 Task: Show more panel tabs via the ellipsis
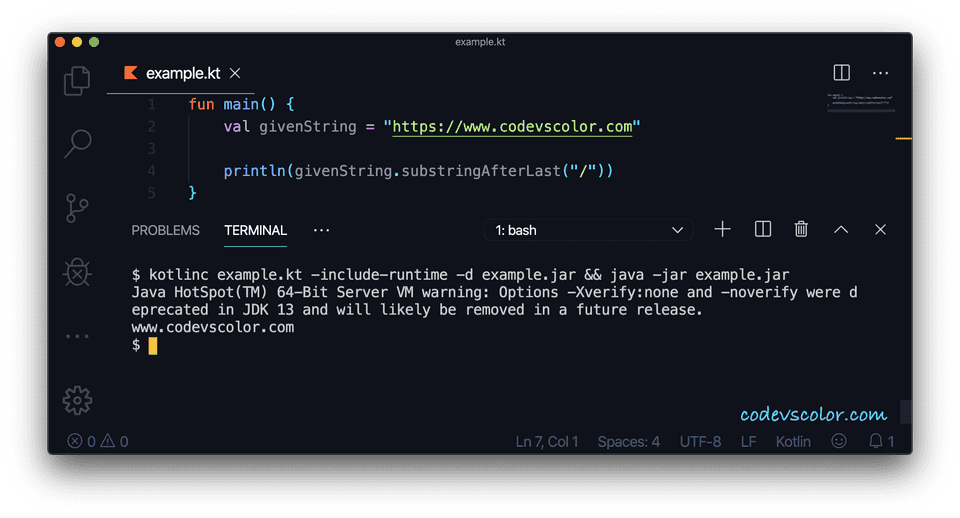coord(321,230)
